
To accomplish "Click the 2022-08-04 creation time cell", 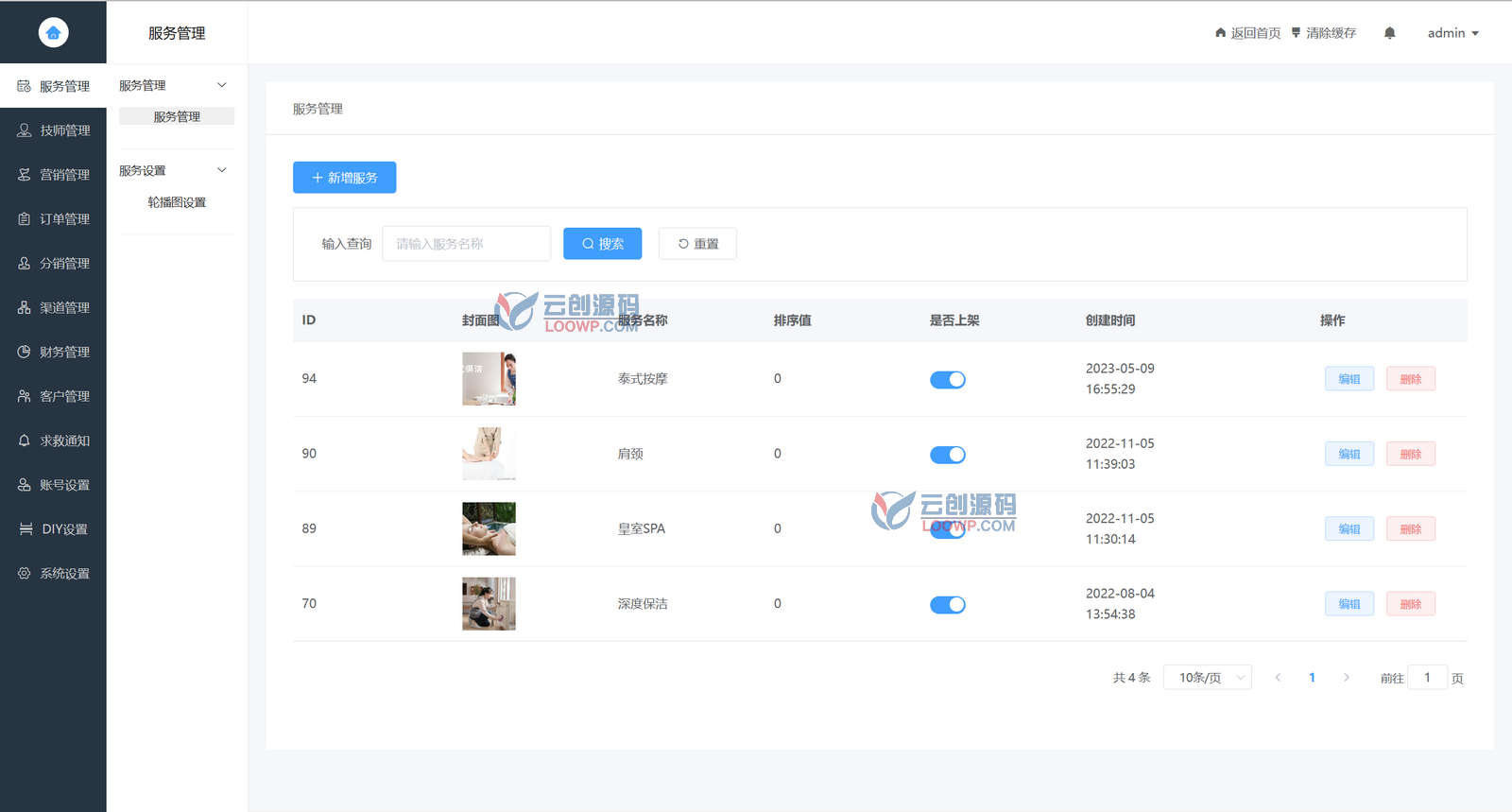I will click(1120, 604).
